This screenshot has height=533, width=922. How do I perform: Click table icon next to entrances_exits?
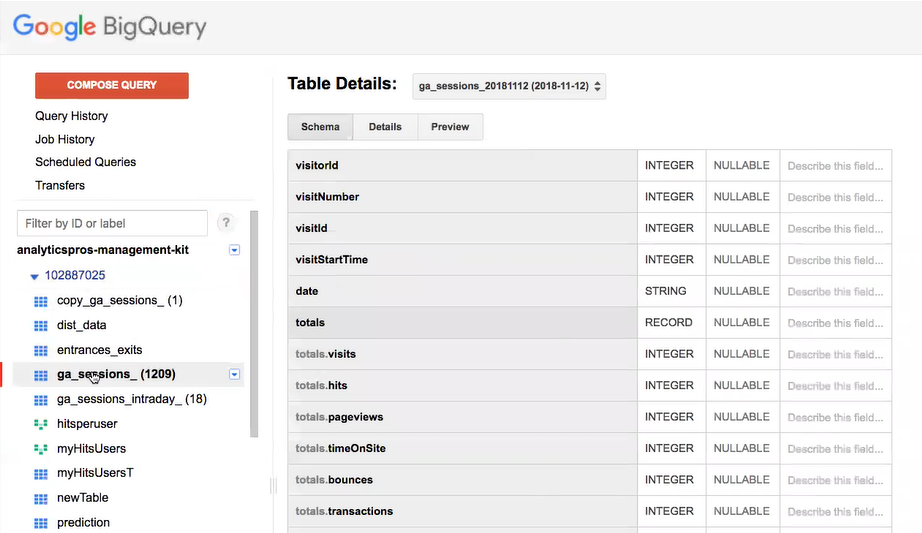coord(41,351)
